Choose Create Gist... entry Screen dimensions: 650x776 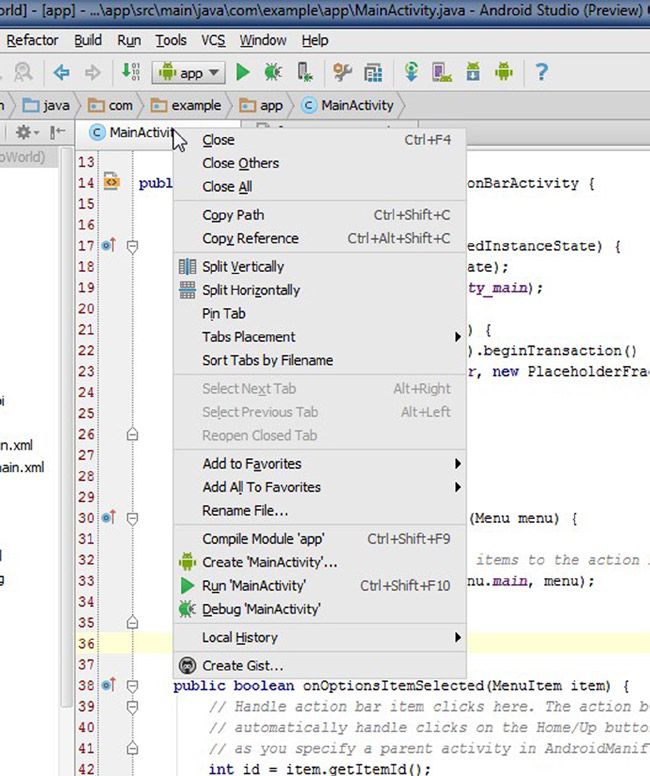coord(320,666)
